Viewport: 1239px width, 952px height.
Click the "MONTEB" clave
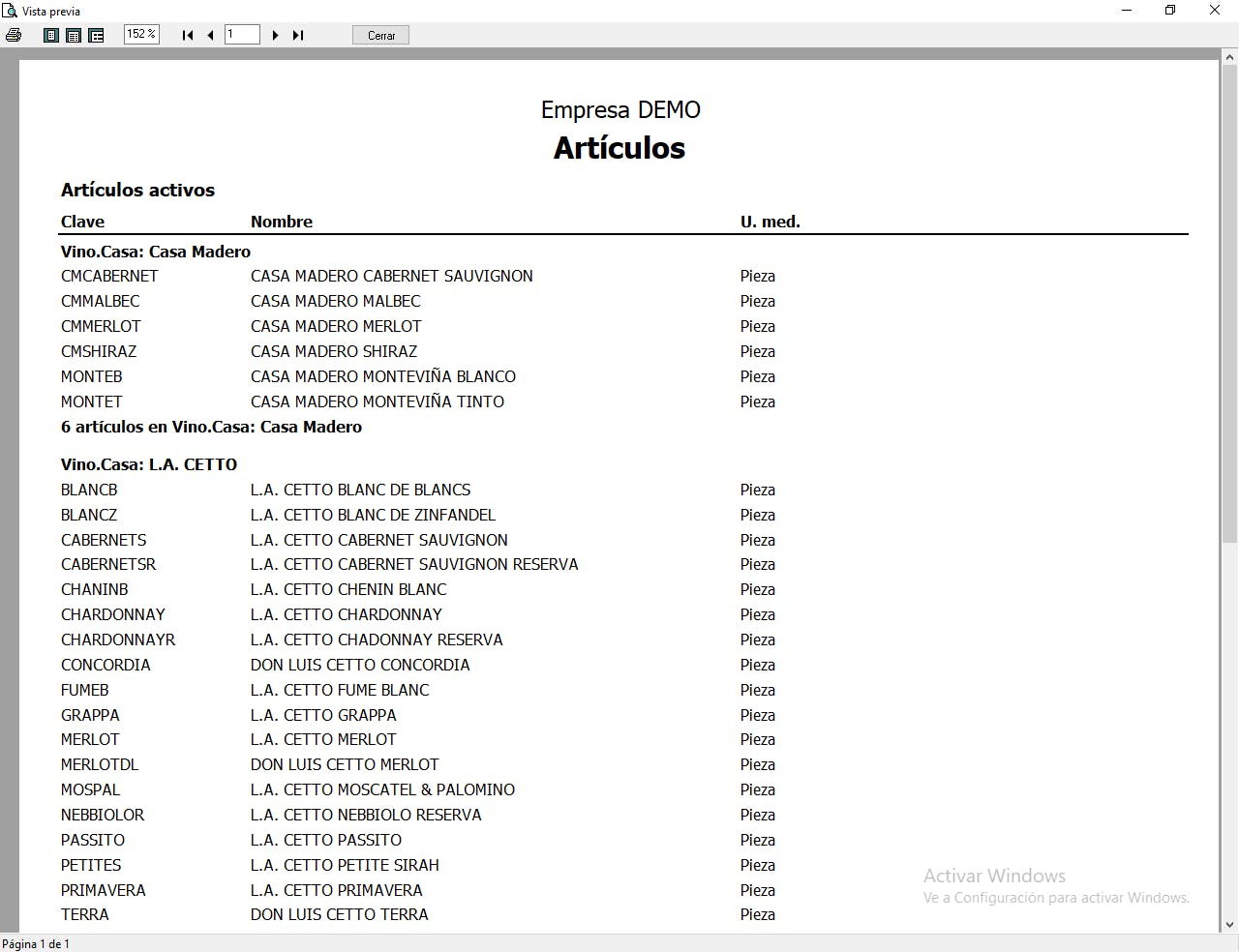coord(92,376)
